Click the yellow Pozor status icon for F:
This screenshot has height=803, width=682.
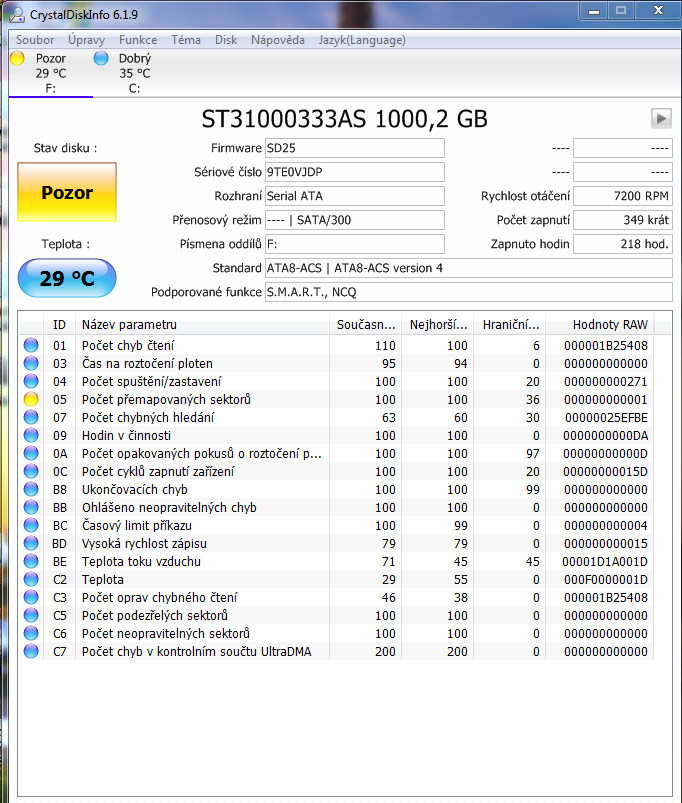[17, 58]
